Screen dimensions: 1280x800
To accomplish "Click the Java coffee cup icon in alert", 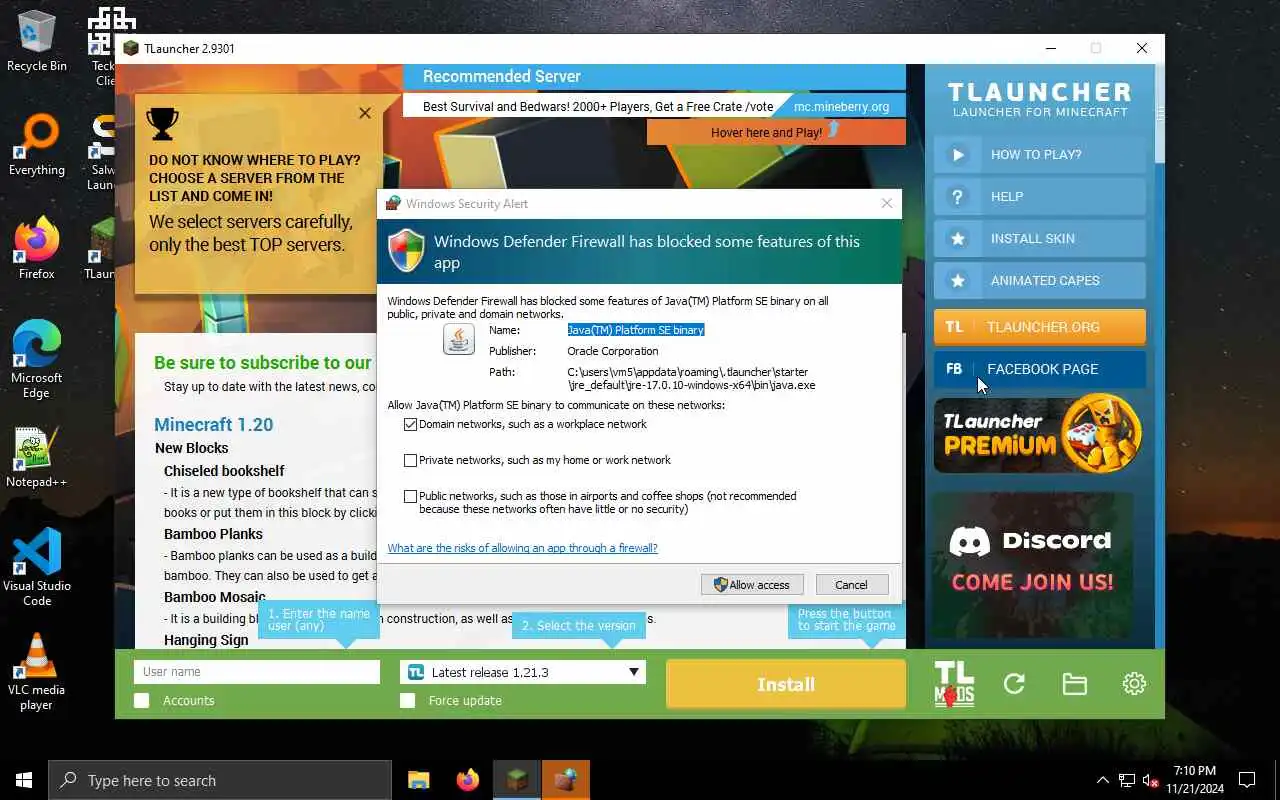I will coord(459,339).
